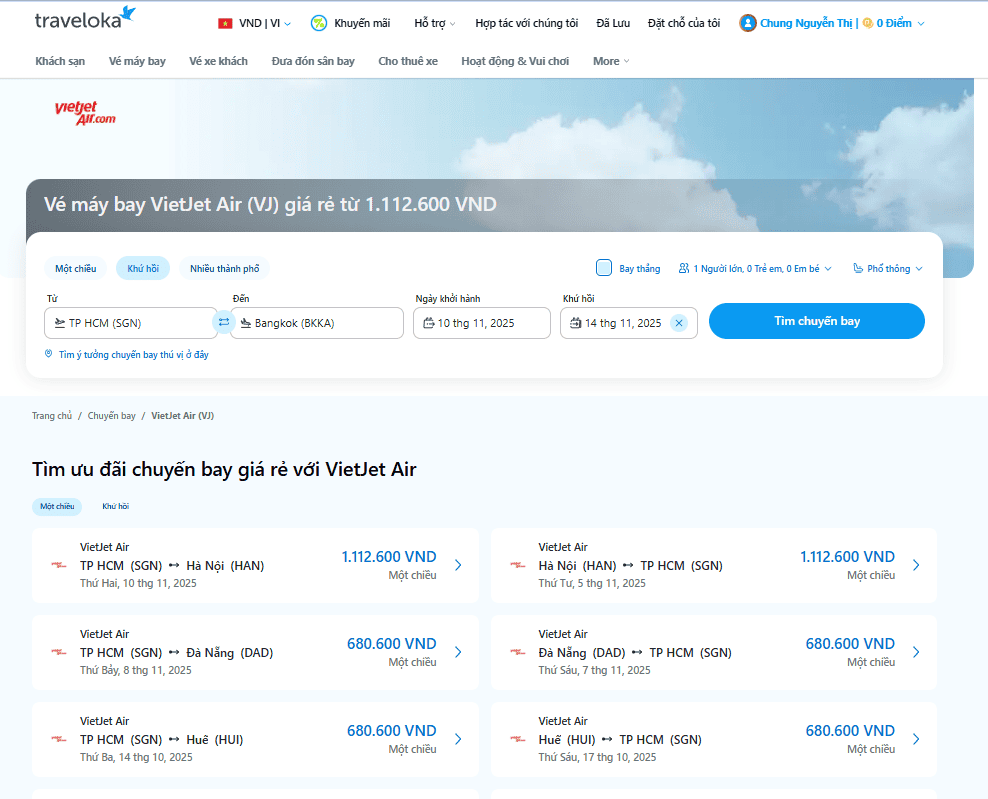Click the Tìm chuyến bay button
This screenshot has width=988, height=799.
click(816, 321)
